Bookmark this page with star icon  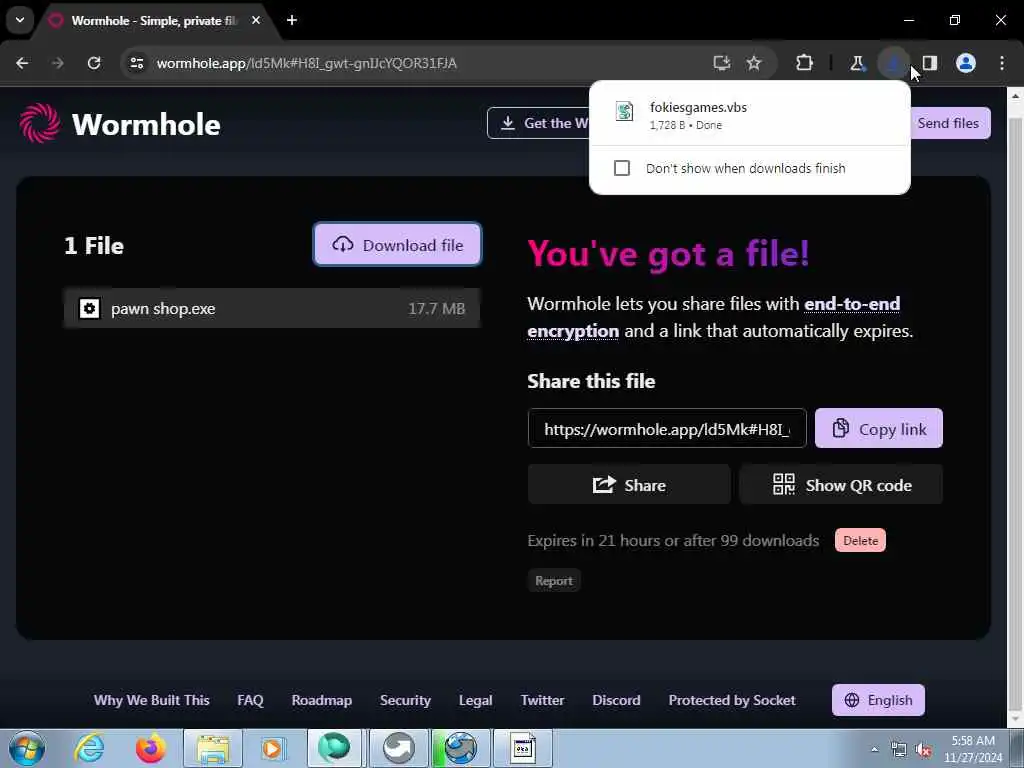pyautogui.click(x=754, y=63)
